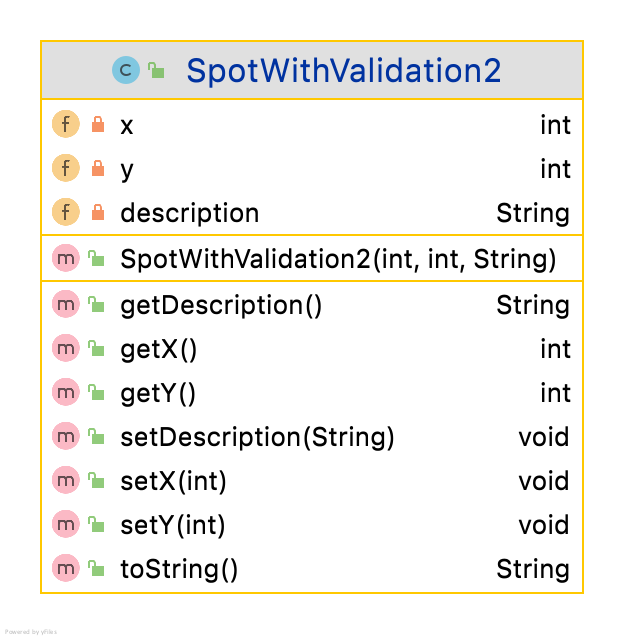Screen dimensions: 640x640
Task: Click the field icon beside description
Action: (x=66, y=213)
